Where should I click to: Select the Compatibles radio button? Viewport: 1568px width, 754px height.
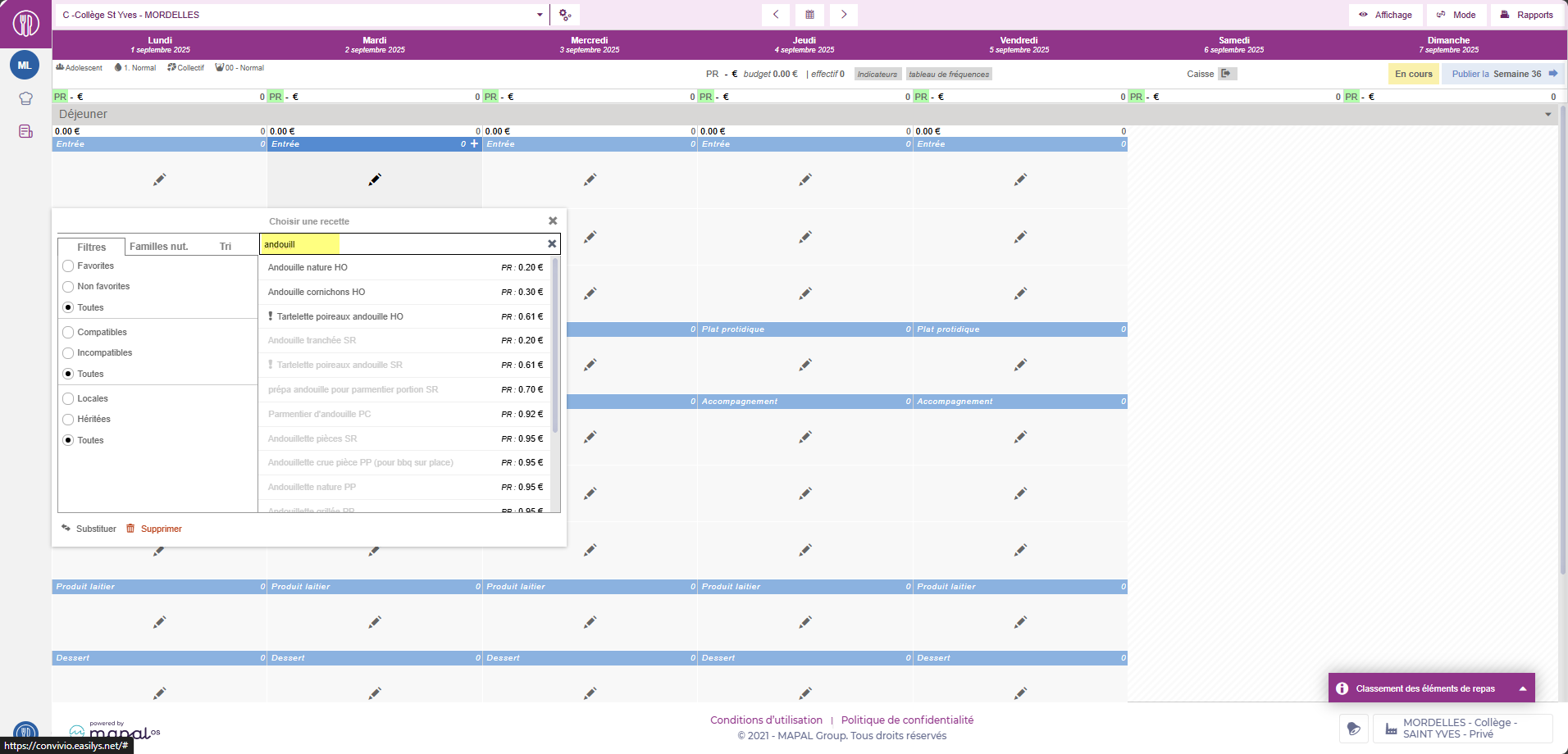68,332
